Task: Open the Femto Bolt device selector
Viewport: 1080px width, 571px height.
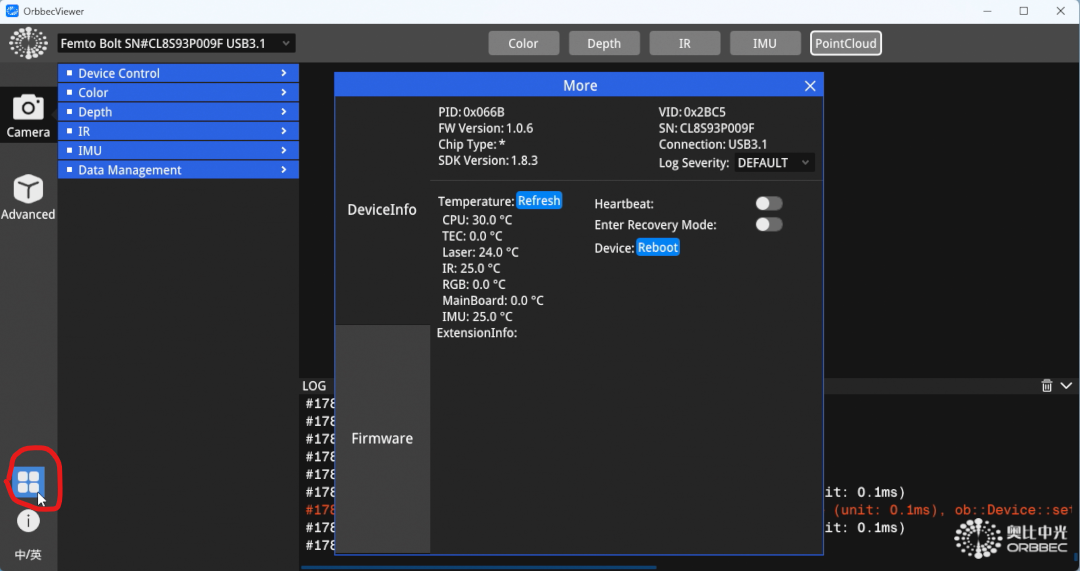Action: 176,44
